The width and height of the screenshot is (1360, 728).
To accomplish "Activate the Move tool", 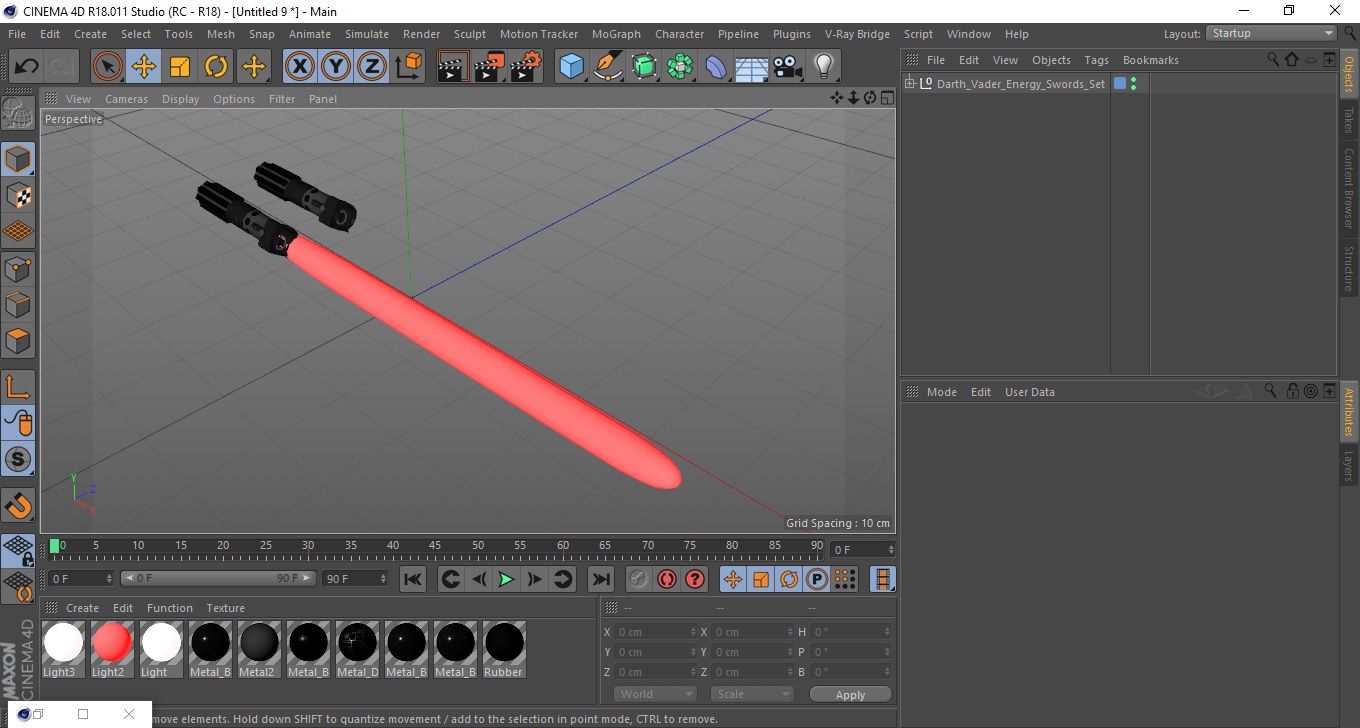I will [x=144, y=67].
